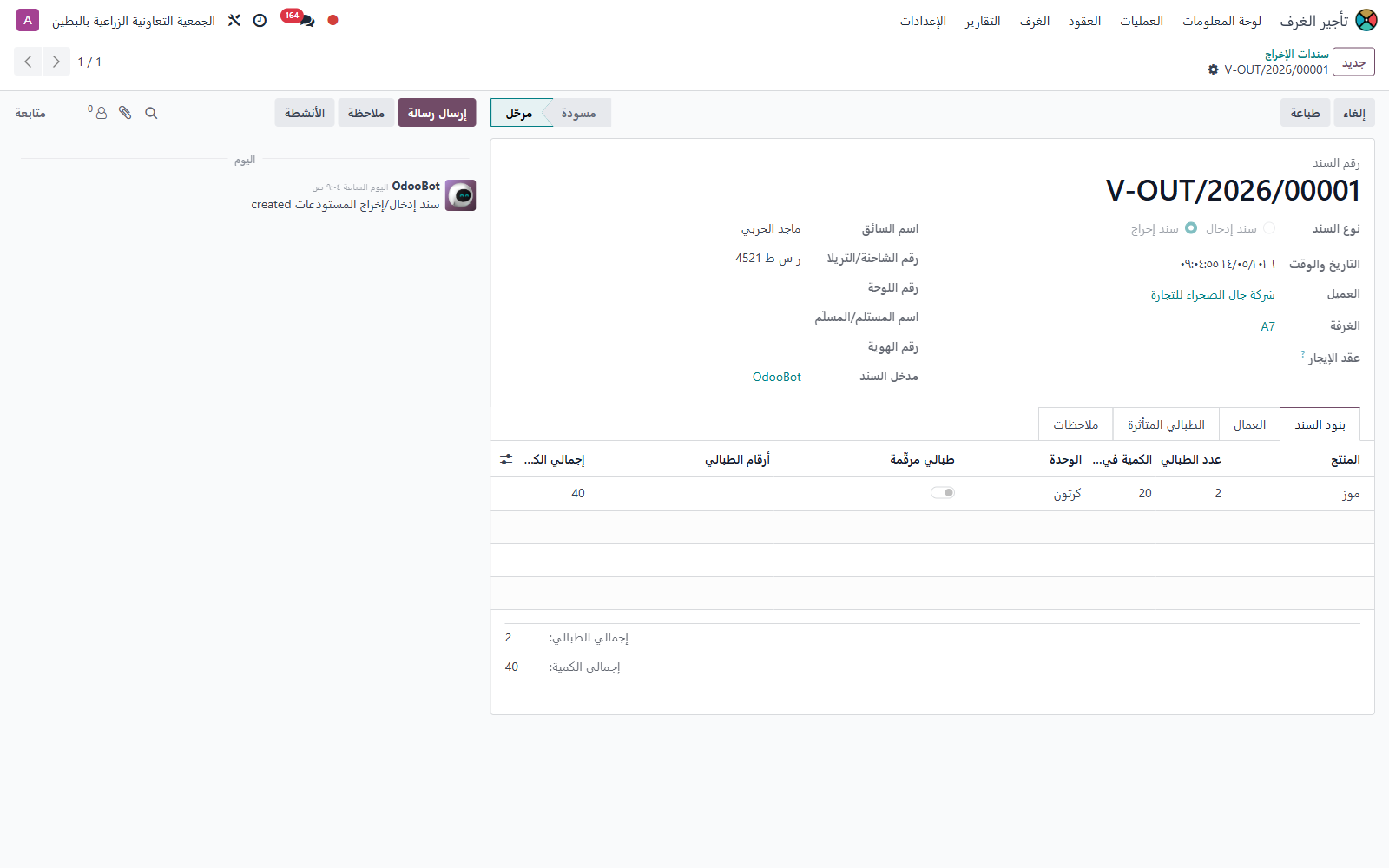The height and width of the screenshot is (868, 1389).
Task: Open the customer company link
Action: pos(1213,295)
